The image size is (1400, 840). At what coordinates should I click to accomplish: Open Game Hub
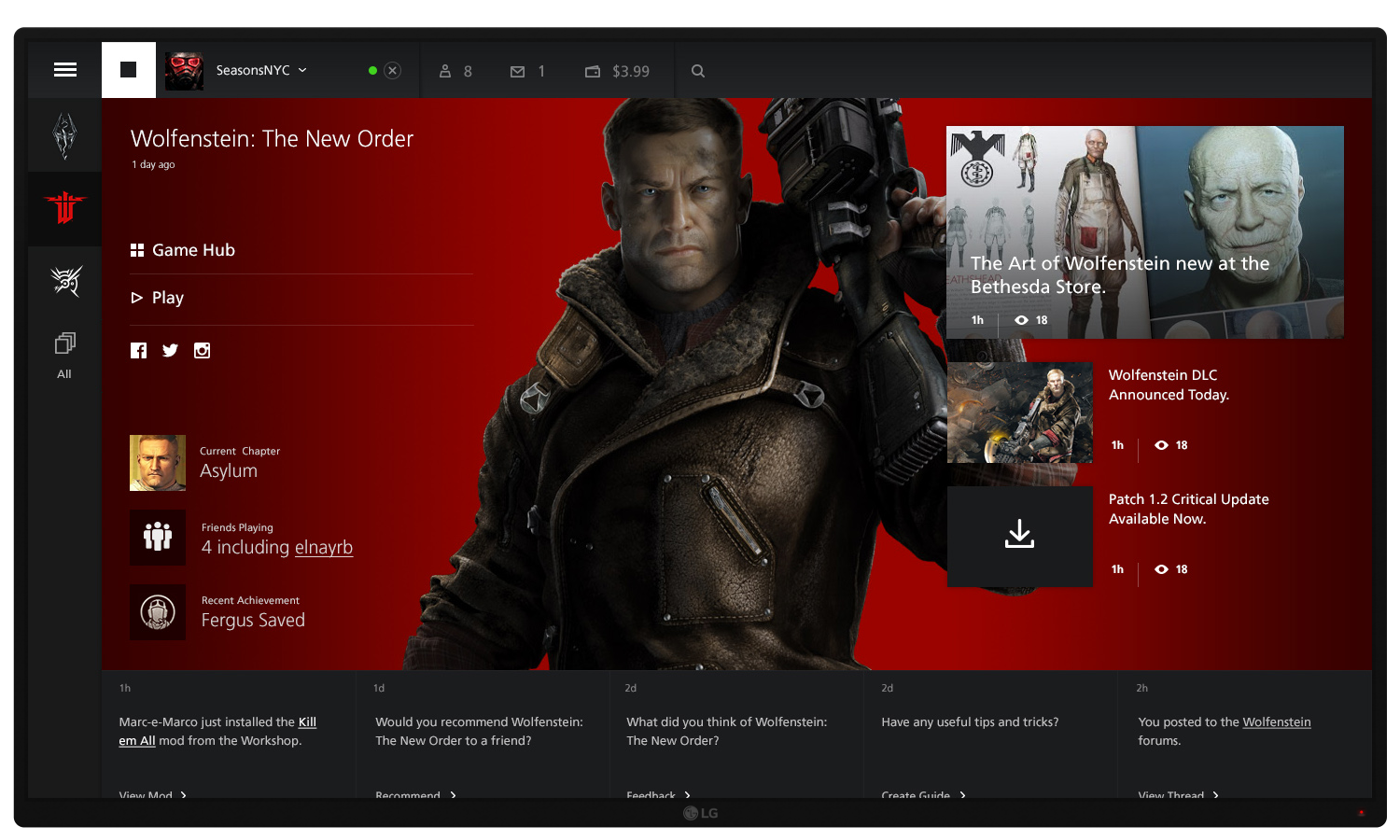[x=183, y=250]
